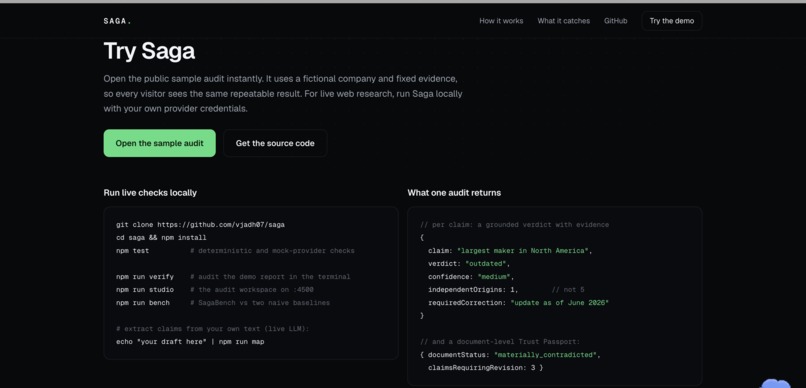The height and width of the screenshot is (388, 806).
Task: Click the outdated verdict value
Action: [x=487, y=264]
